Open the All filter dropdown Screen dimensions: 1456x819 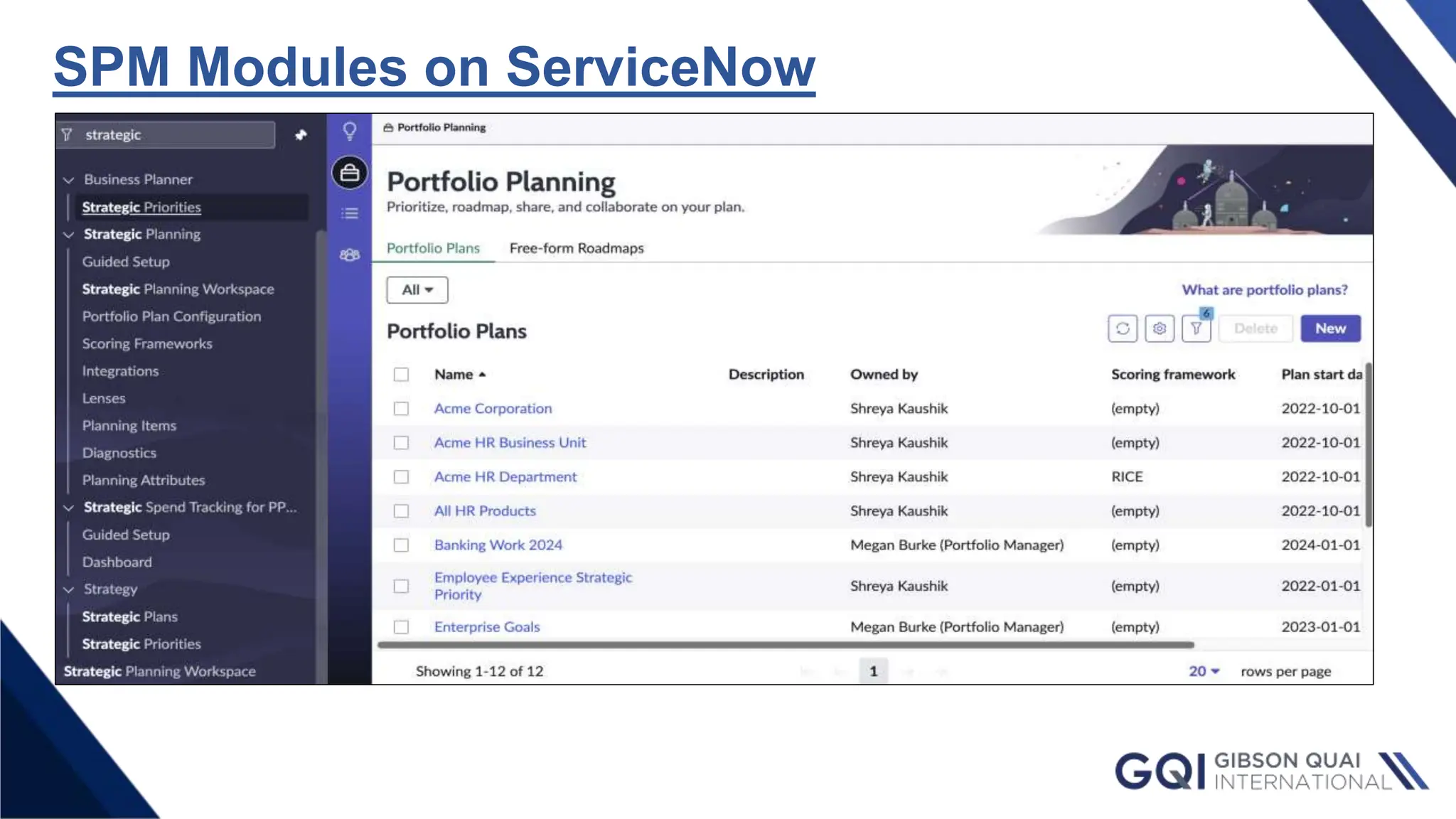pos(417,290)
